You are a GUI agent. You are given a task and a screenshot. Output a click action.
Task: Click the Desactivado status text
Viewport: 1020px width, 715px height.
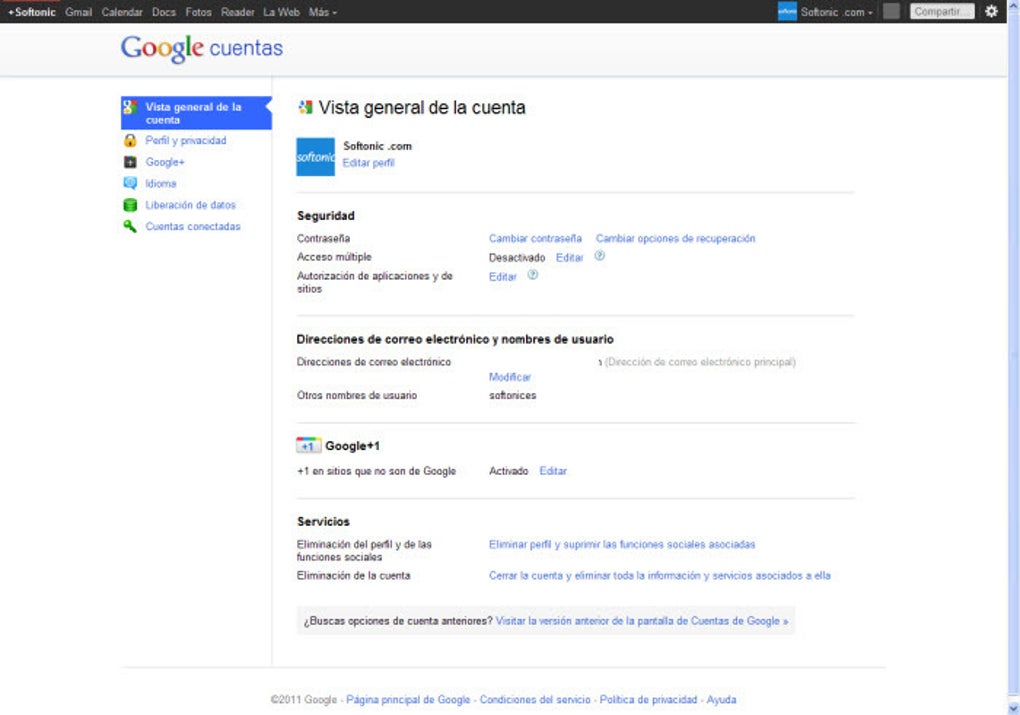point(517,258)
